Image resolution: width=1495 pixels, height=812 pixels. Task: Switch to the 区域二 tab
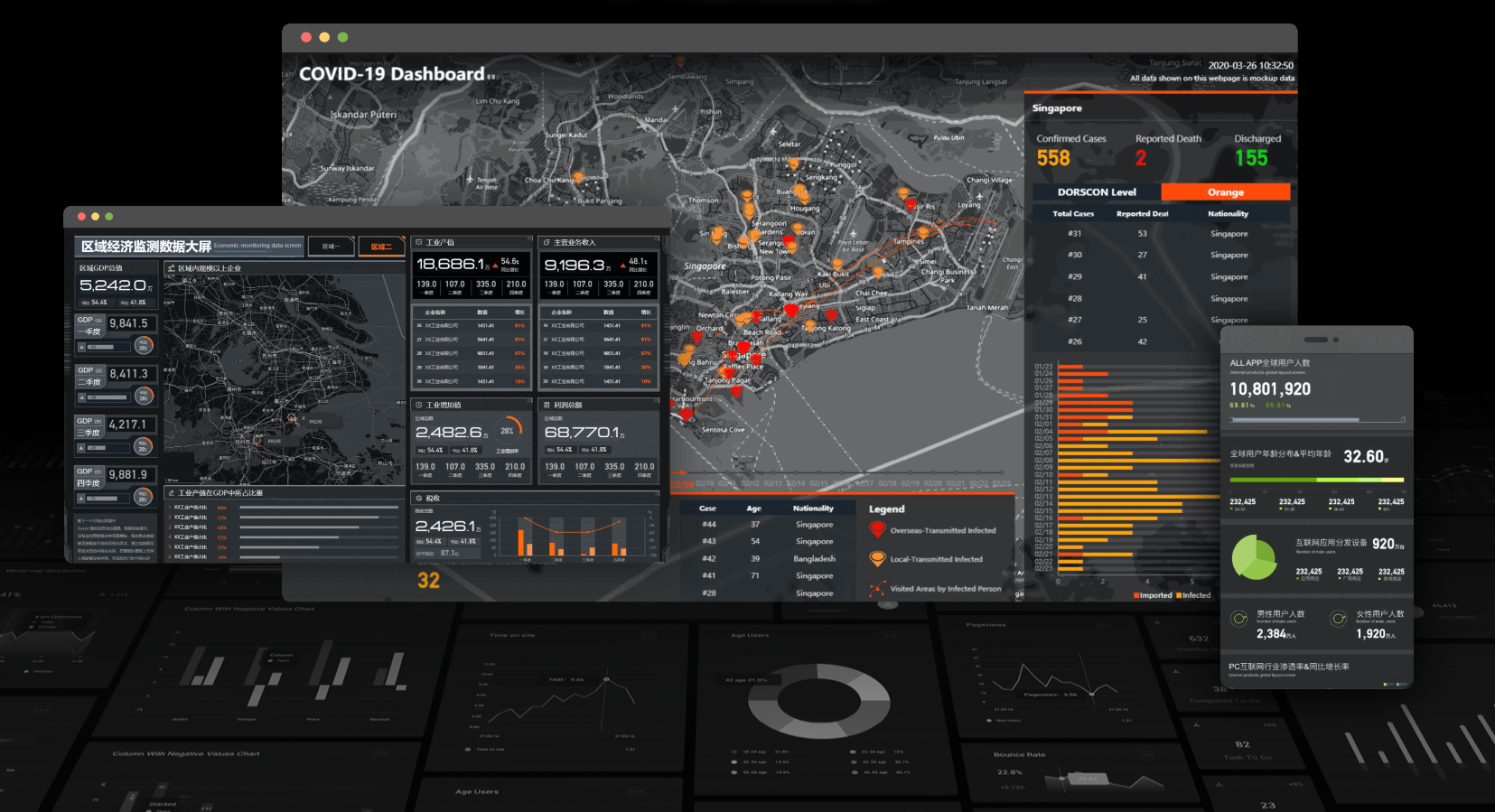tap(381, 247)
